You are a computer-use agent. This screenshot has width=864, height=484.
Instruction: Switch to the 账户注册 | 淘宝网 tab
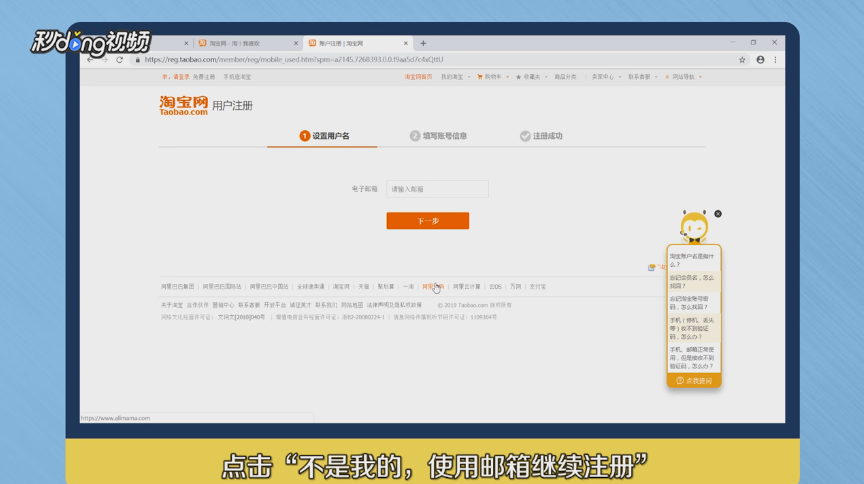tap(358, 43)
